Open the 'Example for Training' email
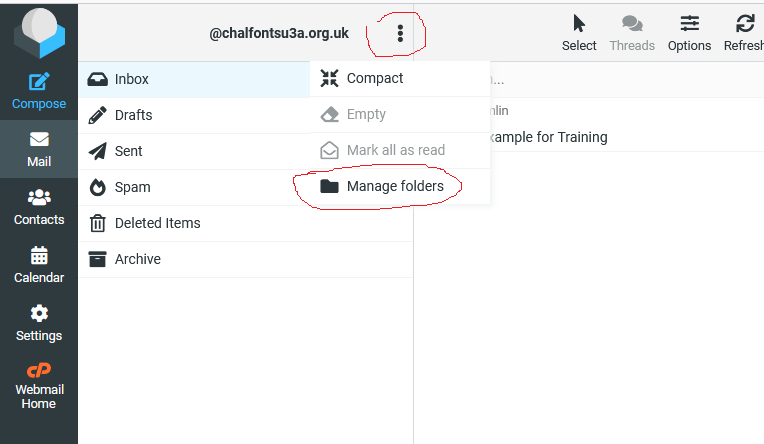The height and width of the screenshot is (444, 764). coord(545,137)
